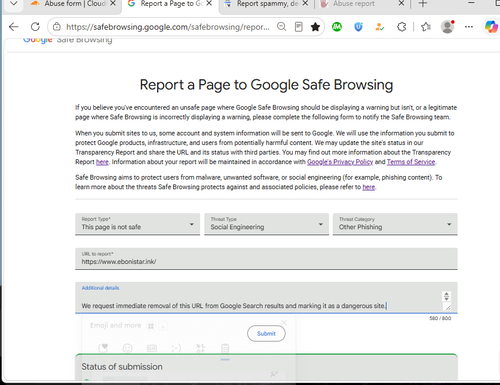Click the safebrowsing.google.com address bar
500x385 pixels.
168,27
